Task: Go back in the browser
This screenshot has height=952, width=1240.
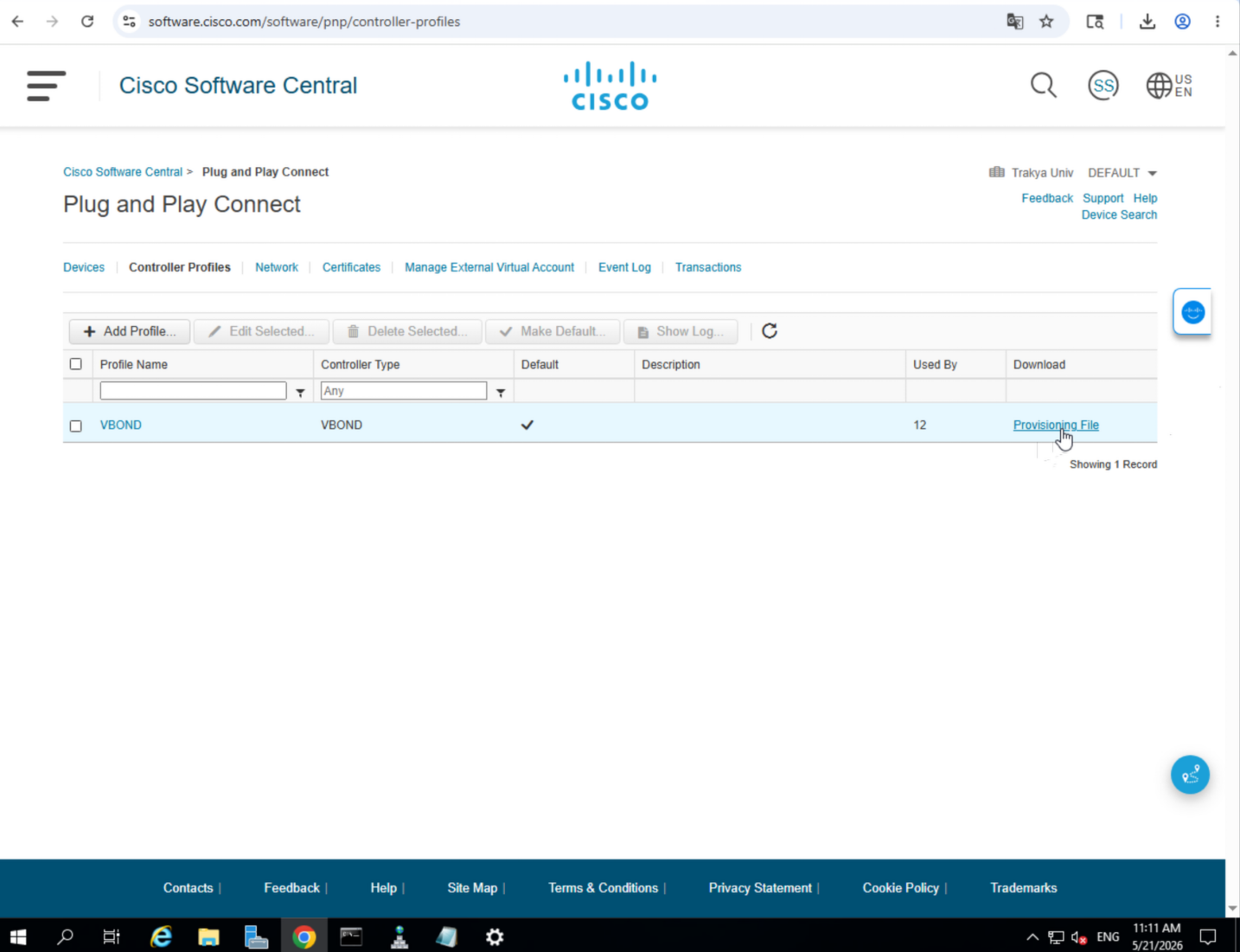Action: pyautogui.click(x=17, y=22)
